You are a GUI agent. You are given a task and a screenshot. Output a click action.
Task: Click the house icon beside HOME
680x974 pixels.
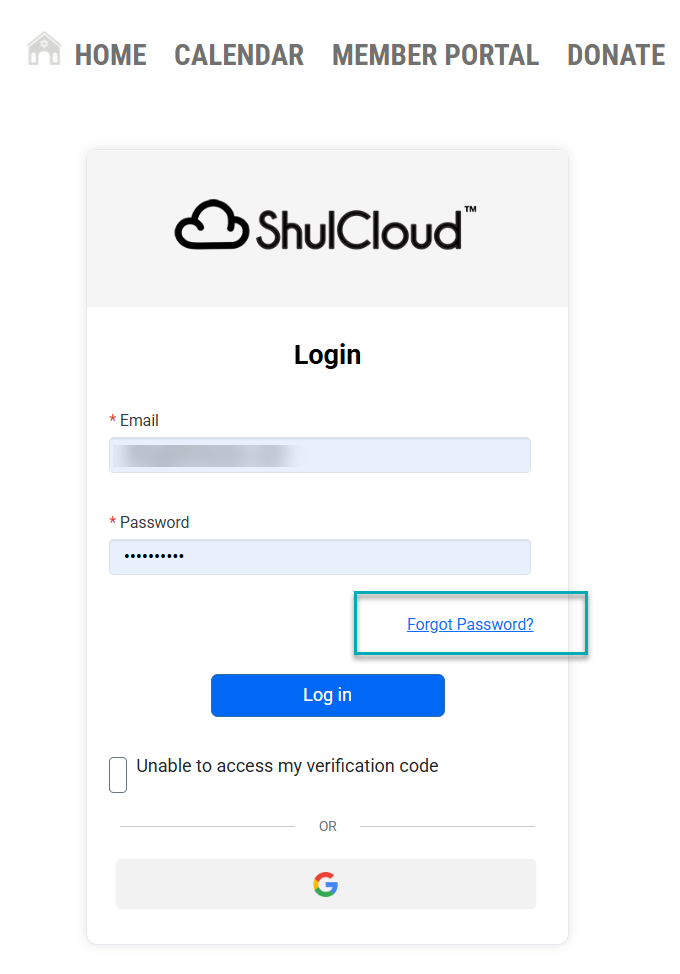tap(44, 49)
